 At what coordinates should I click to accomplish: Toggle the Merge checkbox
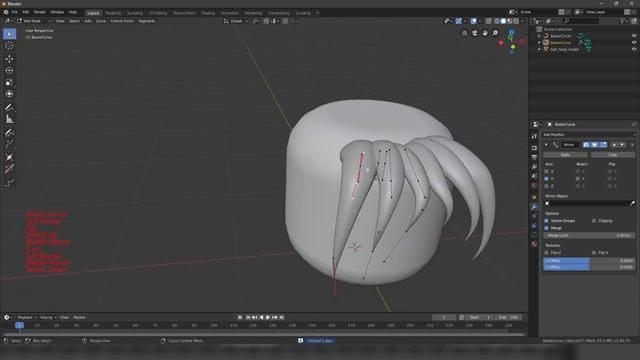click(547, 228)
